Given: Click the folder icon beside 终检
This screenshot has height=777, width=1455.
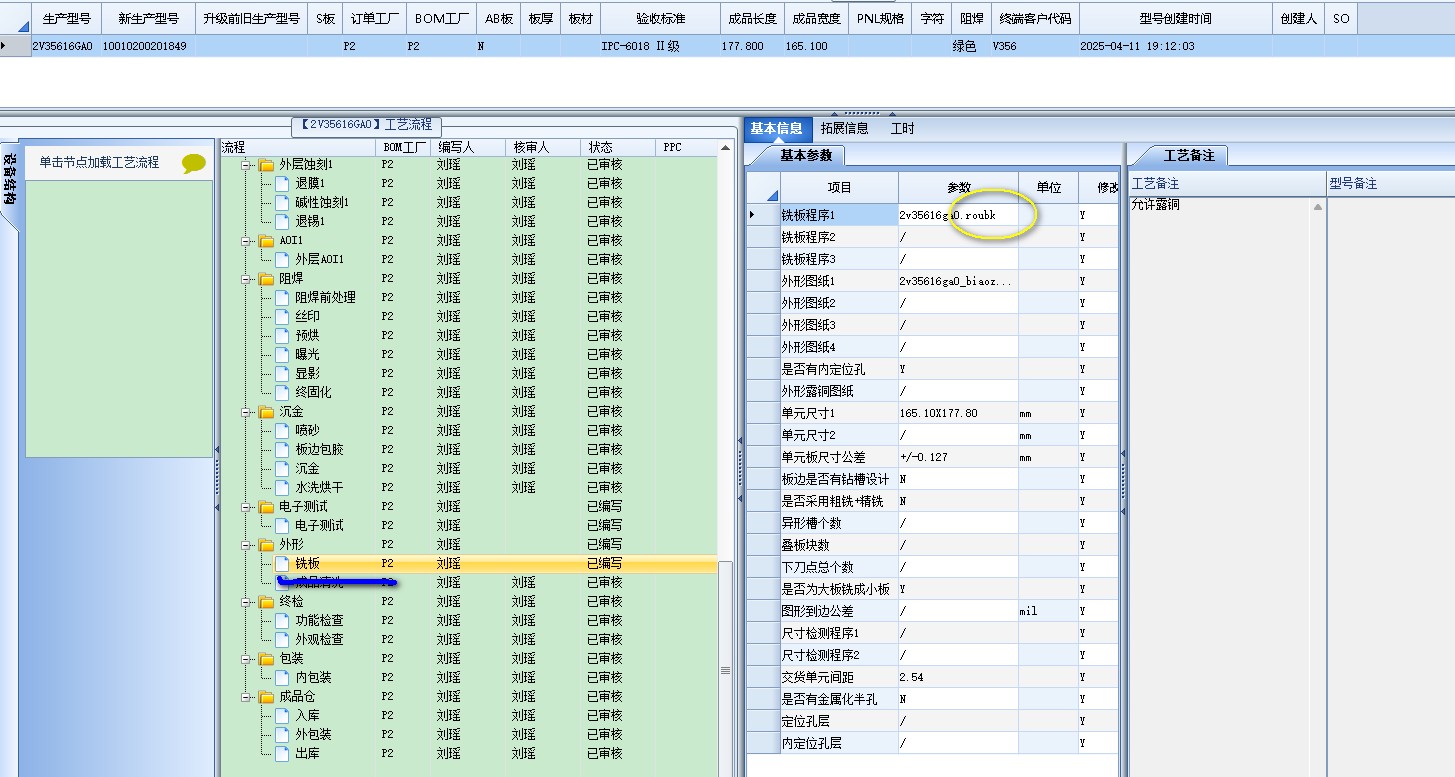Looking at the screenshot, I should (266, 601).
